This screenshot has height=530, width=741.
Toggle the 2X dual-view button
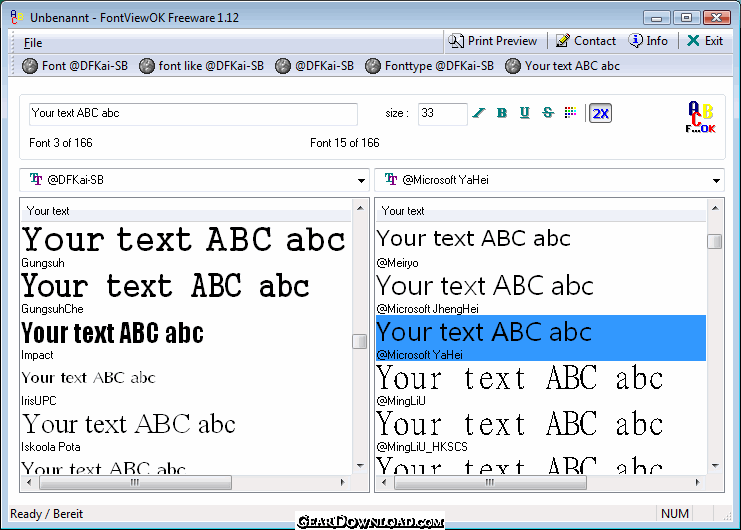pyautogui.click(x=600, y=113)
